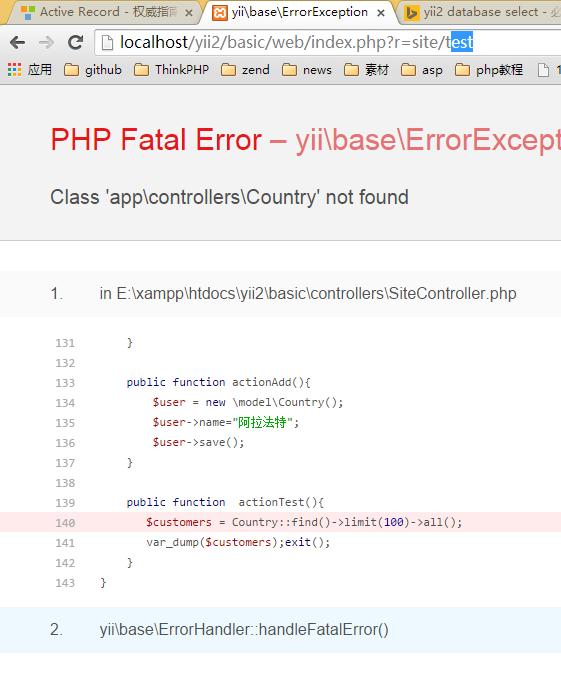Expand the ErrorHandler::handleFatalError() trace entry
The height and width of the screenshot is (684, 561).
click(280, 630)
